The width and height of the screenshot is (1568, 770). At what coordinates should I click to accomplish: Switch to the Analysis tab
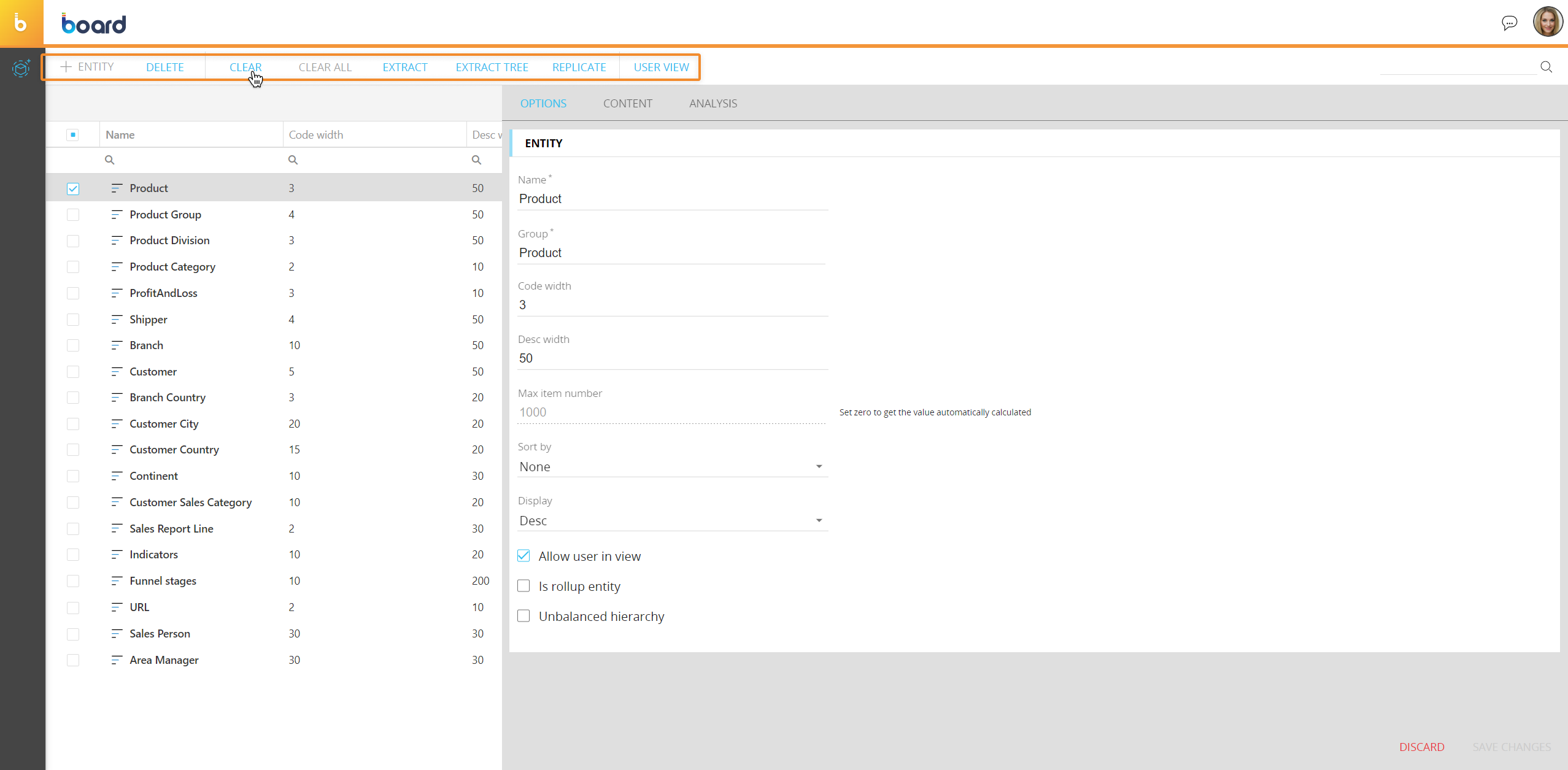(713, 104)
